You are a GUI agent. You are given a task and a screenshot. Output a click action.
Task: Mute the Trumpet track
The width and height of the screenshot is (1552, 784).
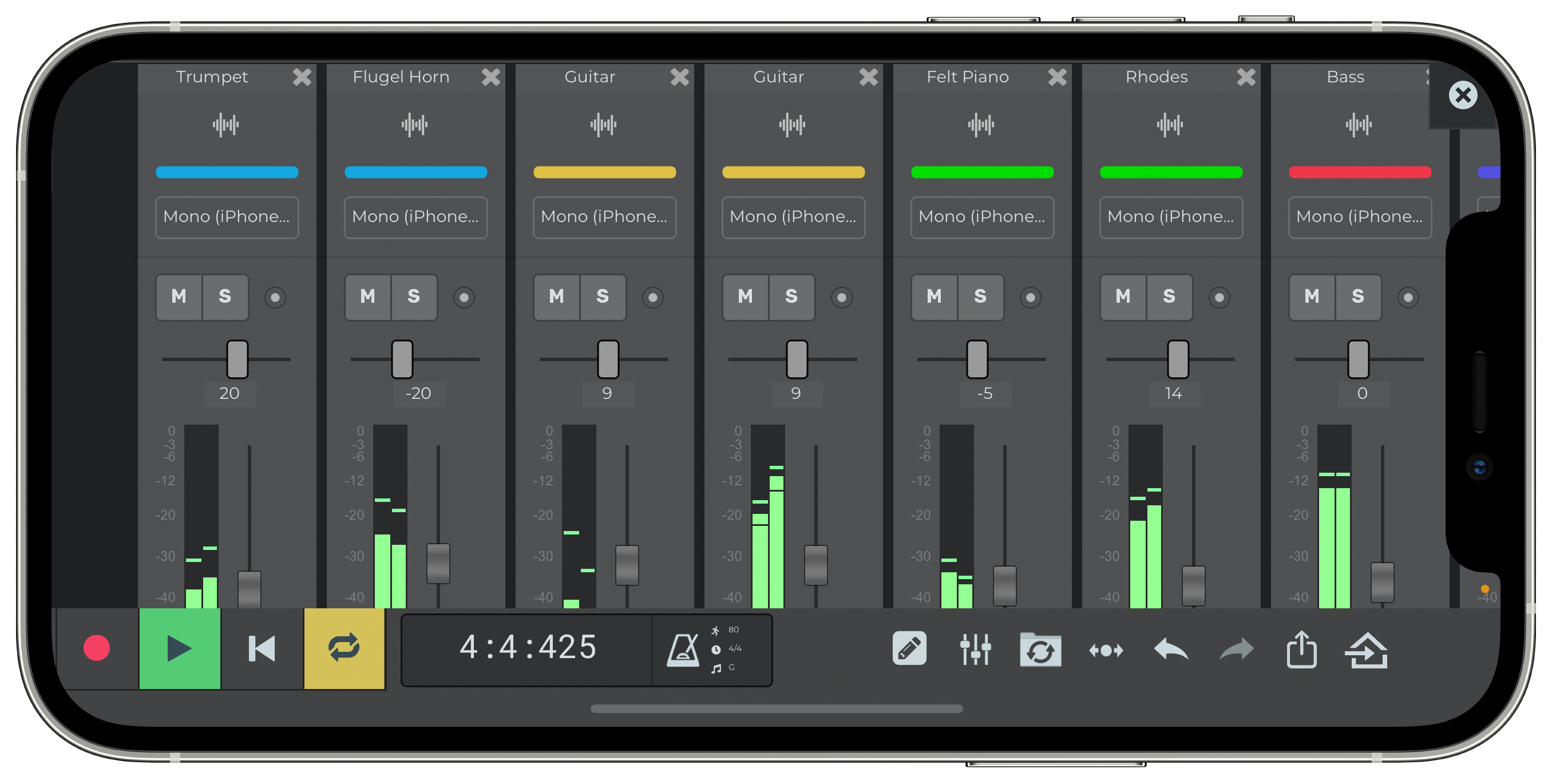(179, 297)
